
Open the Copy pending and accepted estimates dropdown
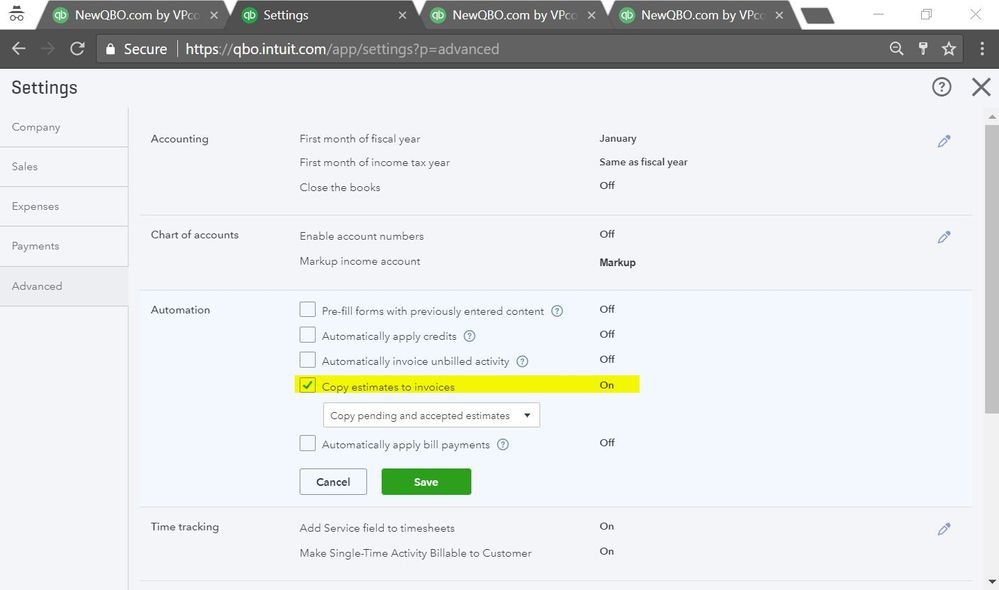click(x=430, y=414)
